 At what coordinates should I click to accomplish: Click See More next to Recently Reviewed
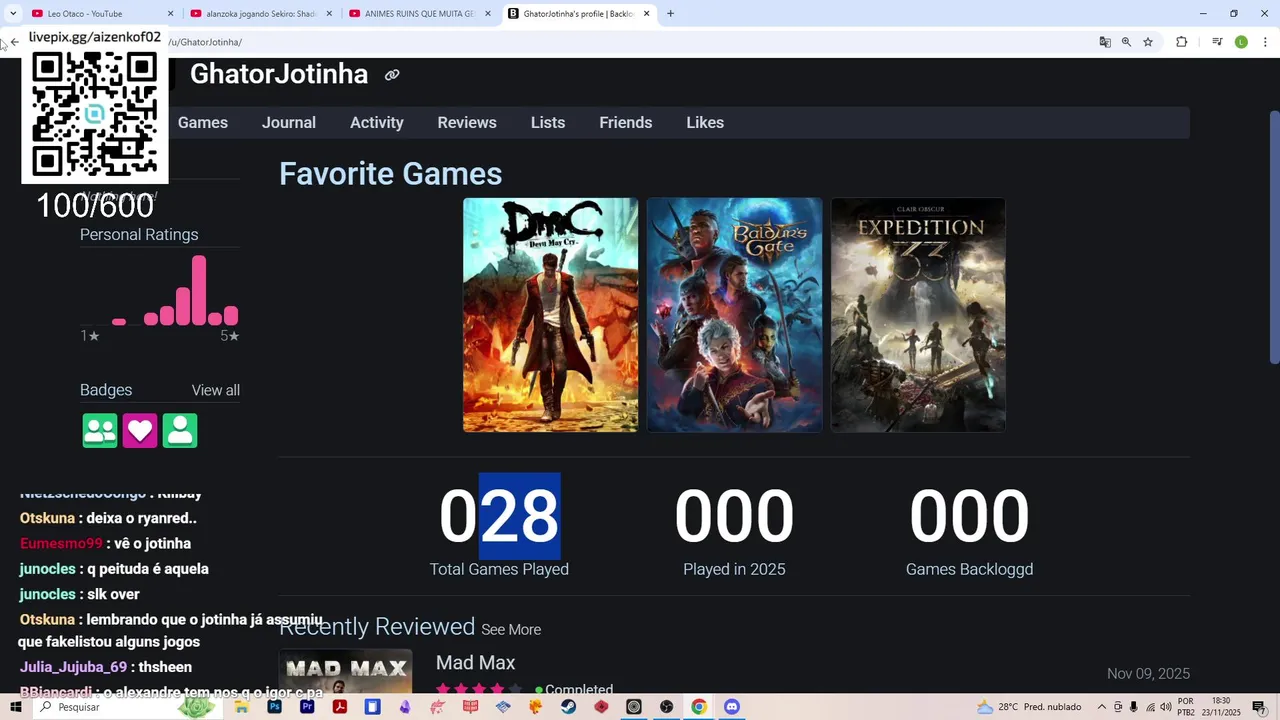coord(511,630)
